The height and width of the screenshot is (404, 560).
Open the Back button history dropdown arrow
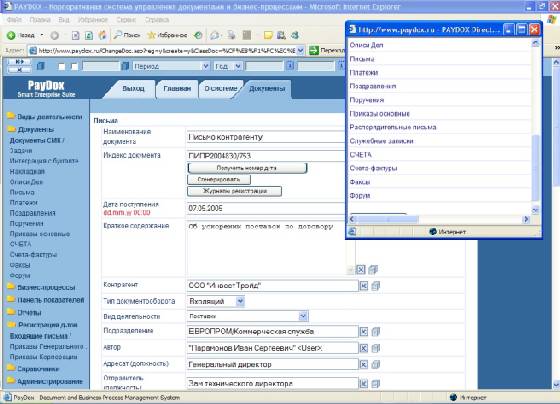point(42,35)
